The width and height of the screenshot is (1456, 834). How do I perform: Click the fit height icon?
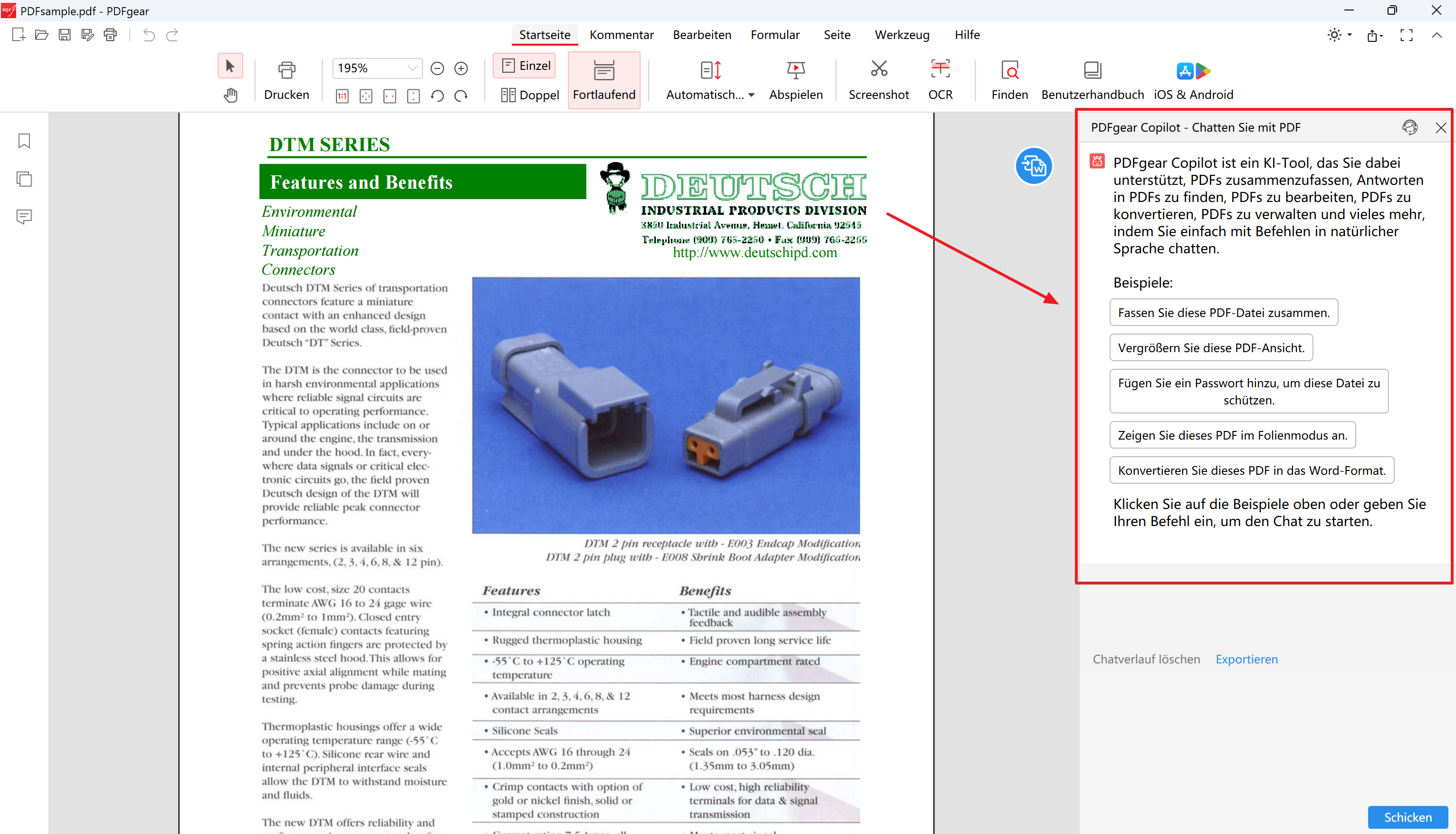413,96
